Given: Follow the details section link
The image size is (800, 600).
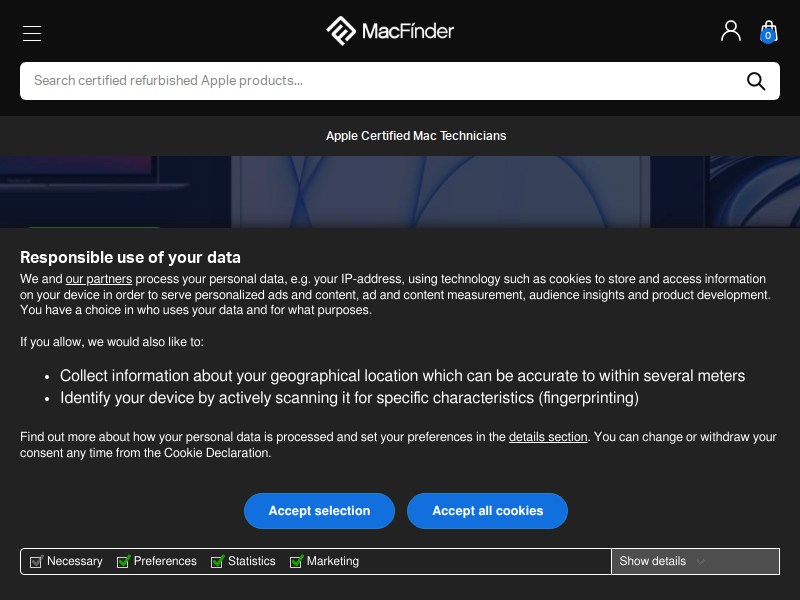Looking at the screenshot, I should pyautogui.click(x=548, y=437).
